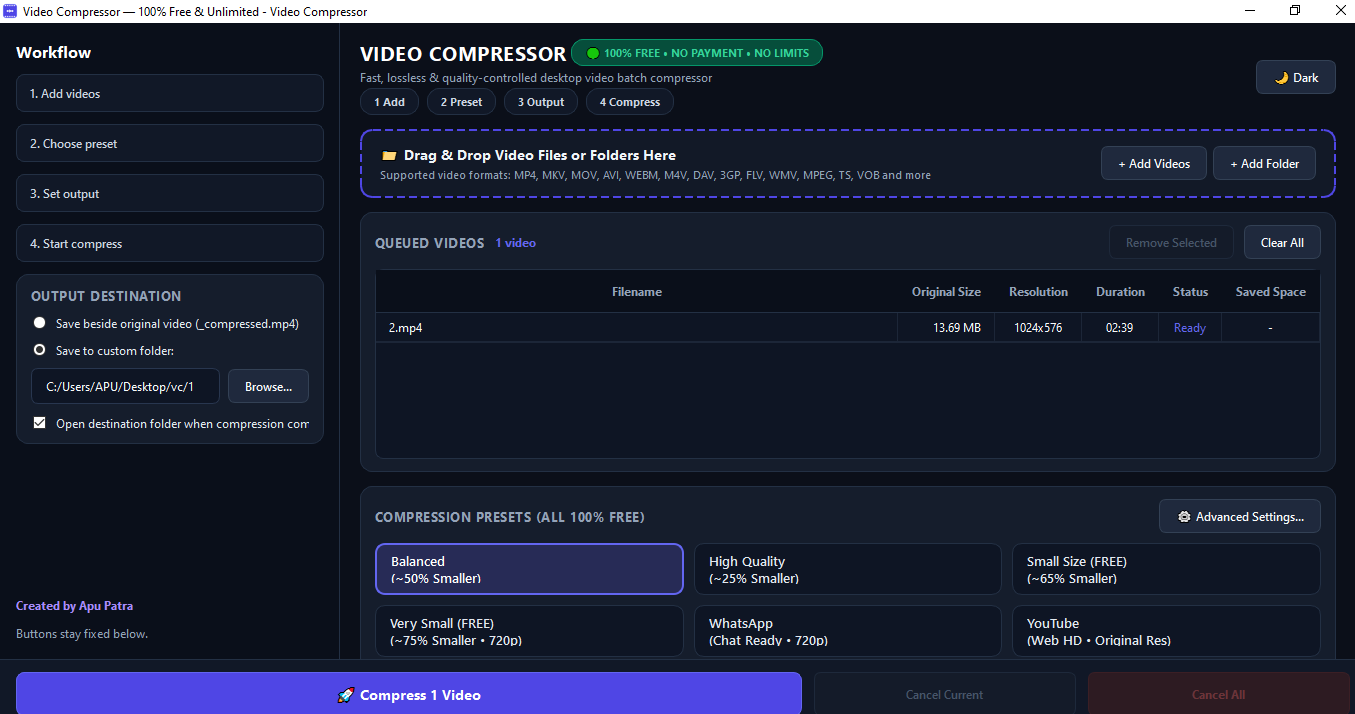Toggle the Dark theme button
The height and width of the screenshot is (714, 1355).
coord(1295,77)
